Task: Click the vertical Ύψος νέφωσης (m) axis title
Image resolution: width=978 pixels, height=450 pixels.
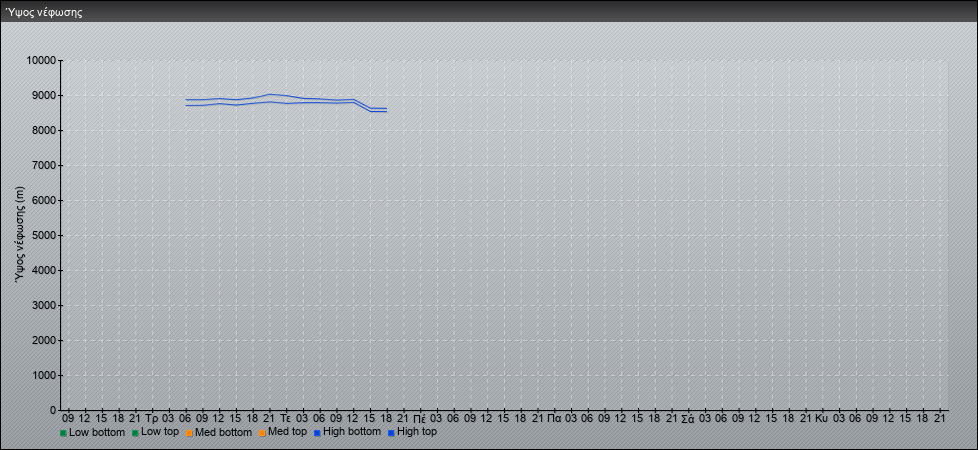Action: (20, 234)
